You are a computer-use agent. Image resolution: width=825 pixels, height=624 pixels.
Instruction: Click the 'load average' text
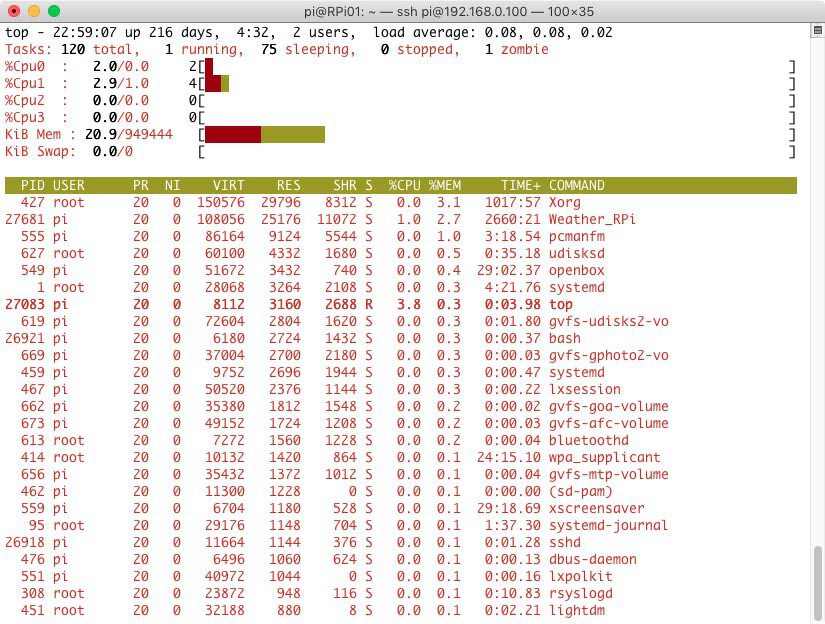[x=424, y=33]
